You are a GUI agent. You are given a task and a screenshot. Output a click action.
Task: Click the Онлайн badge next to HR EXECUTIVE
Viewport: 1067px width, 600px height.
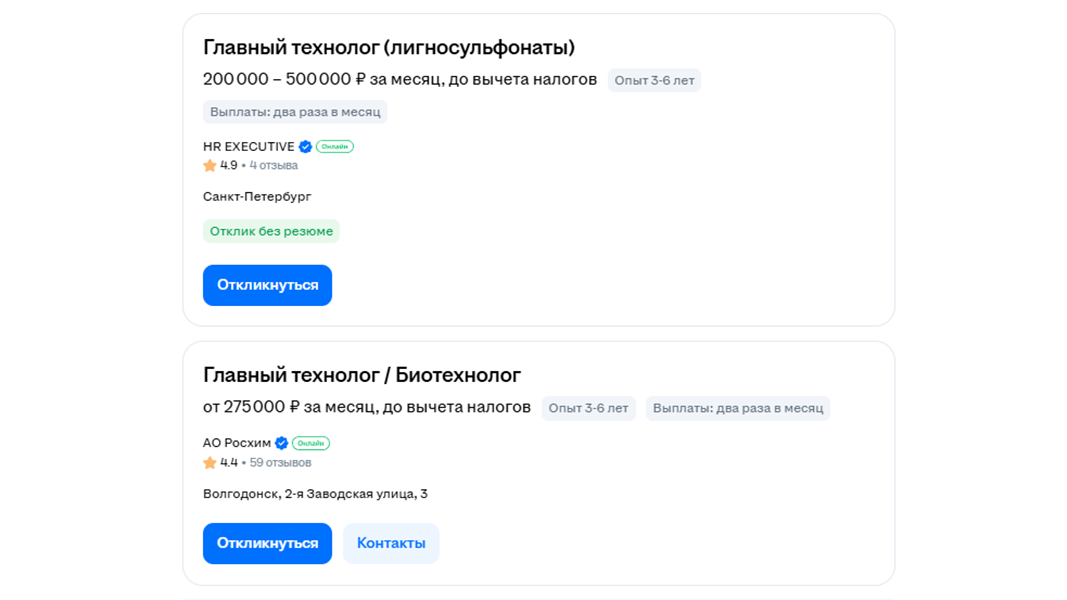coord(335,147)
